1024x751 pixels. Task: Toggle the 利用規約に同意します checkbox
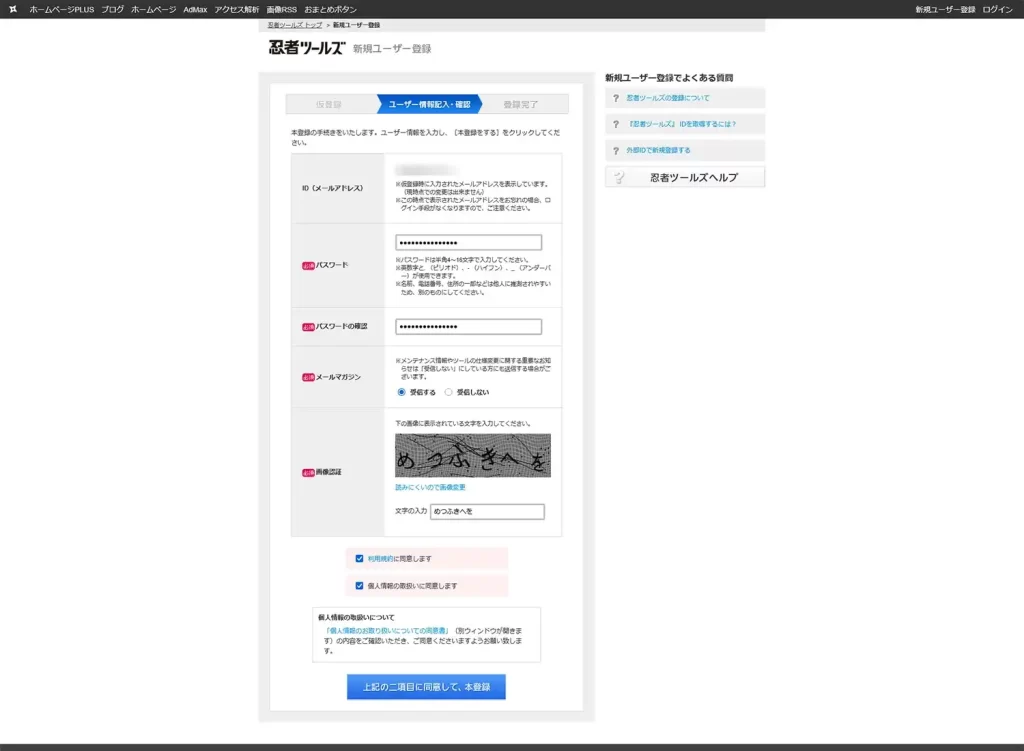(359, 558)
